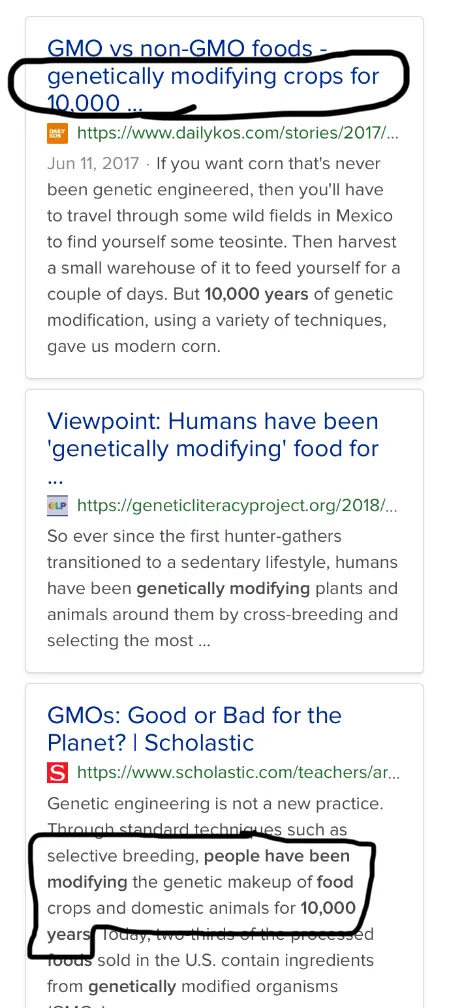The height and width of the screenshot is (1008, 466).
Task: Visit the dailykos.com stories URL
Action: pos(238,133)
